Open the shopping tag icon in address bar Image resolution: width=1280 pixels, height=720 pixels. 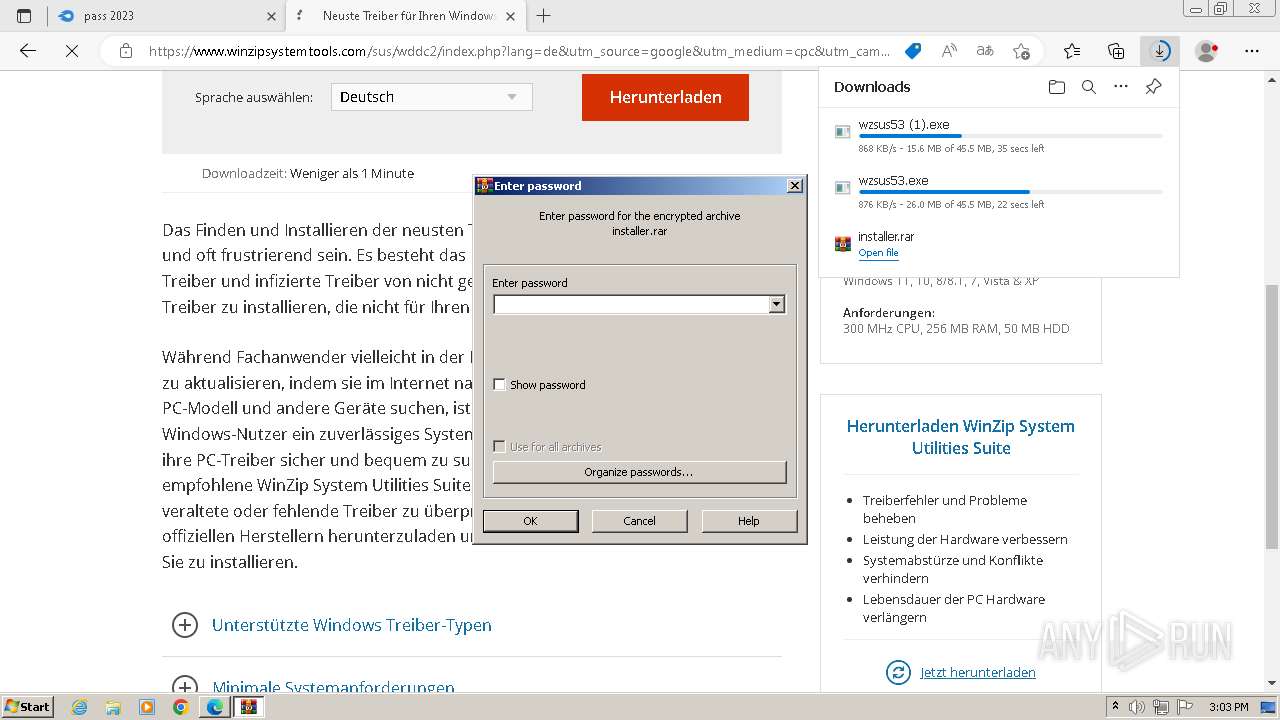click(912, 51)
